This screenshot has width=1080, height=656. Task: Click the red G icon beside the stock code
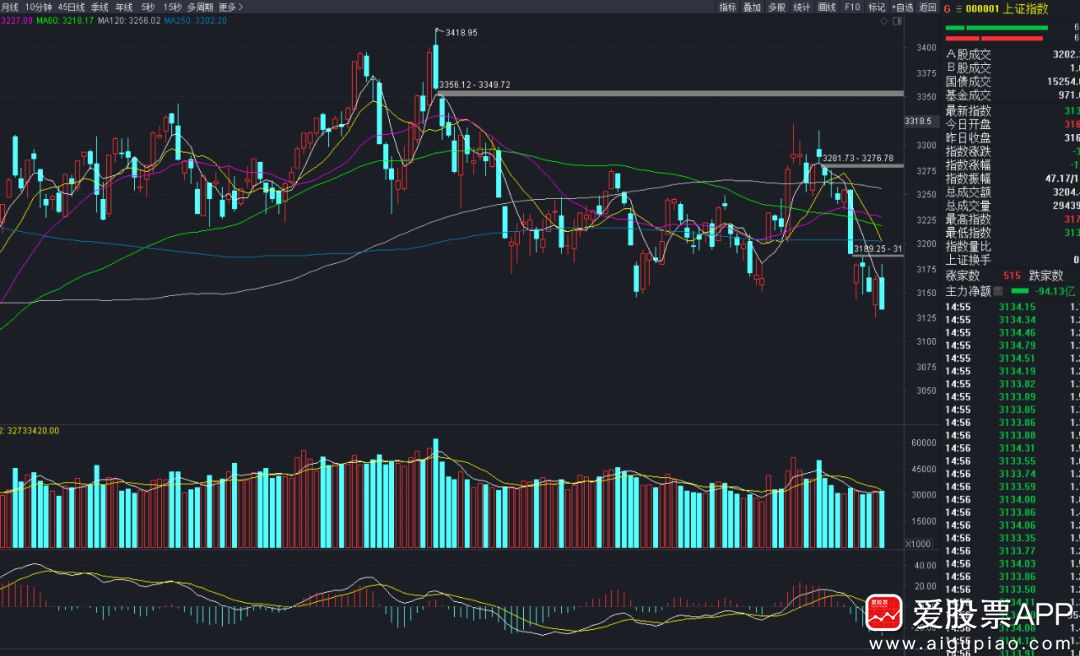pyautogui.click(x=946, y=8)
